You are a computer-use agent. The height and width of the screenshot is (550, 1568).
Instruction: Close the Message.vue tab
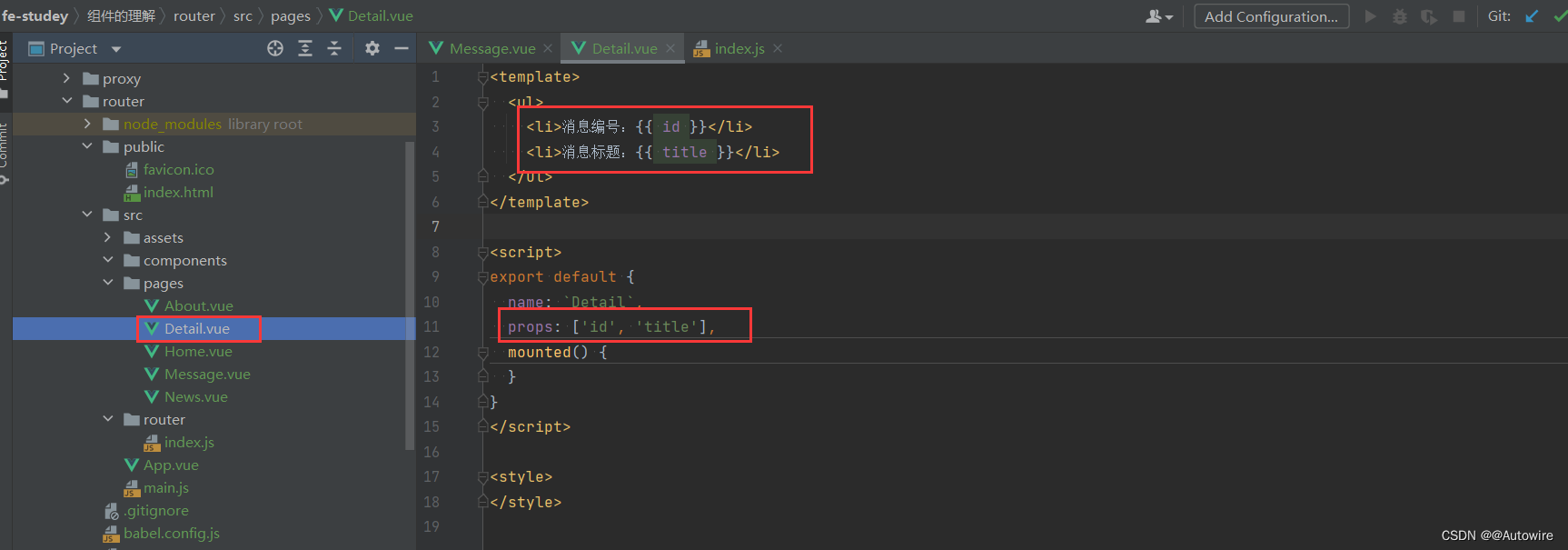[x=548, y=48]
